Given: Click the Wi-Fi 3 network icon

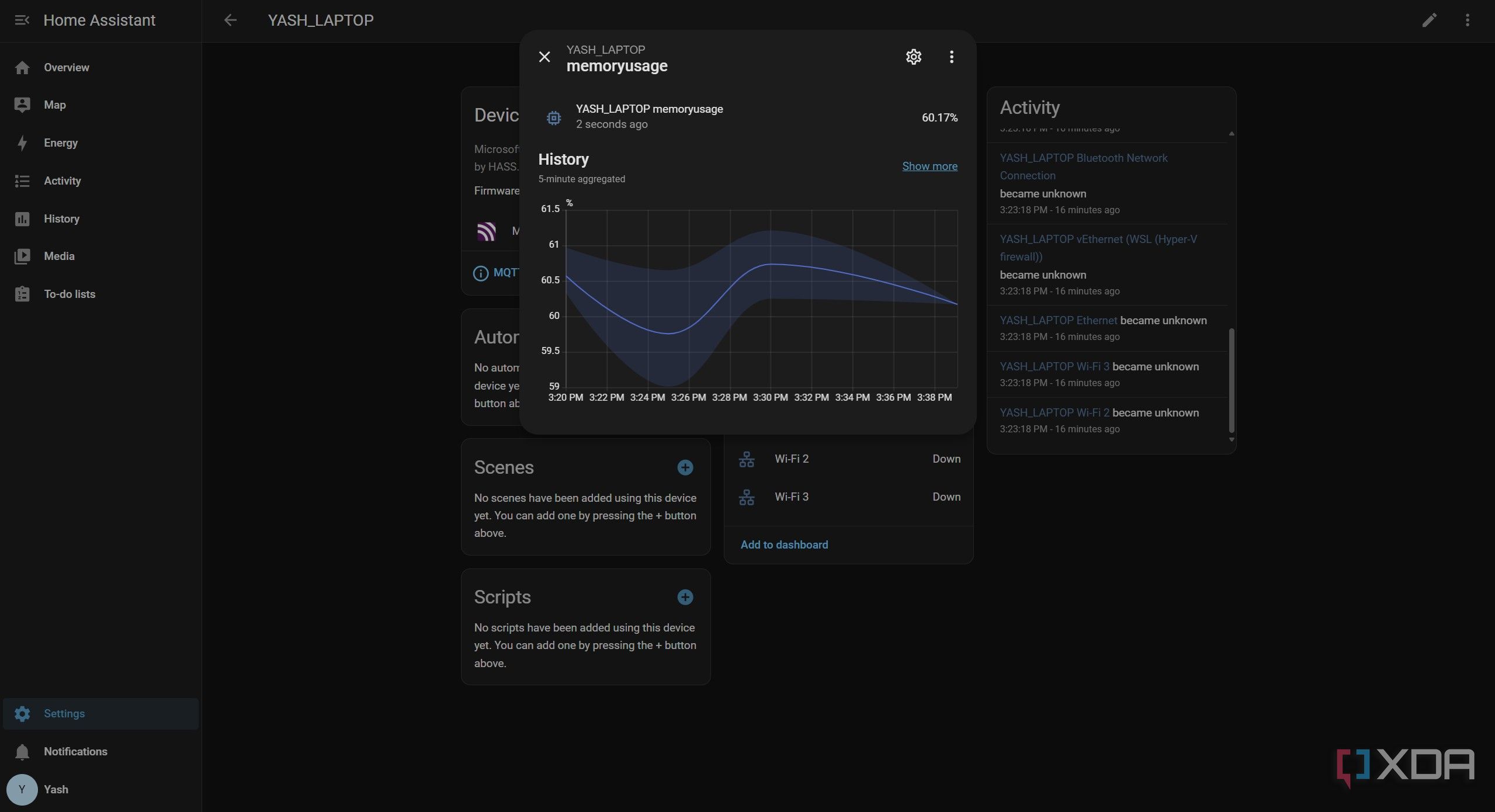Looking at the screenshot, I should click(747, 498).
